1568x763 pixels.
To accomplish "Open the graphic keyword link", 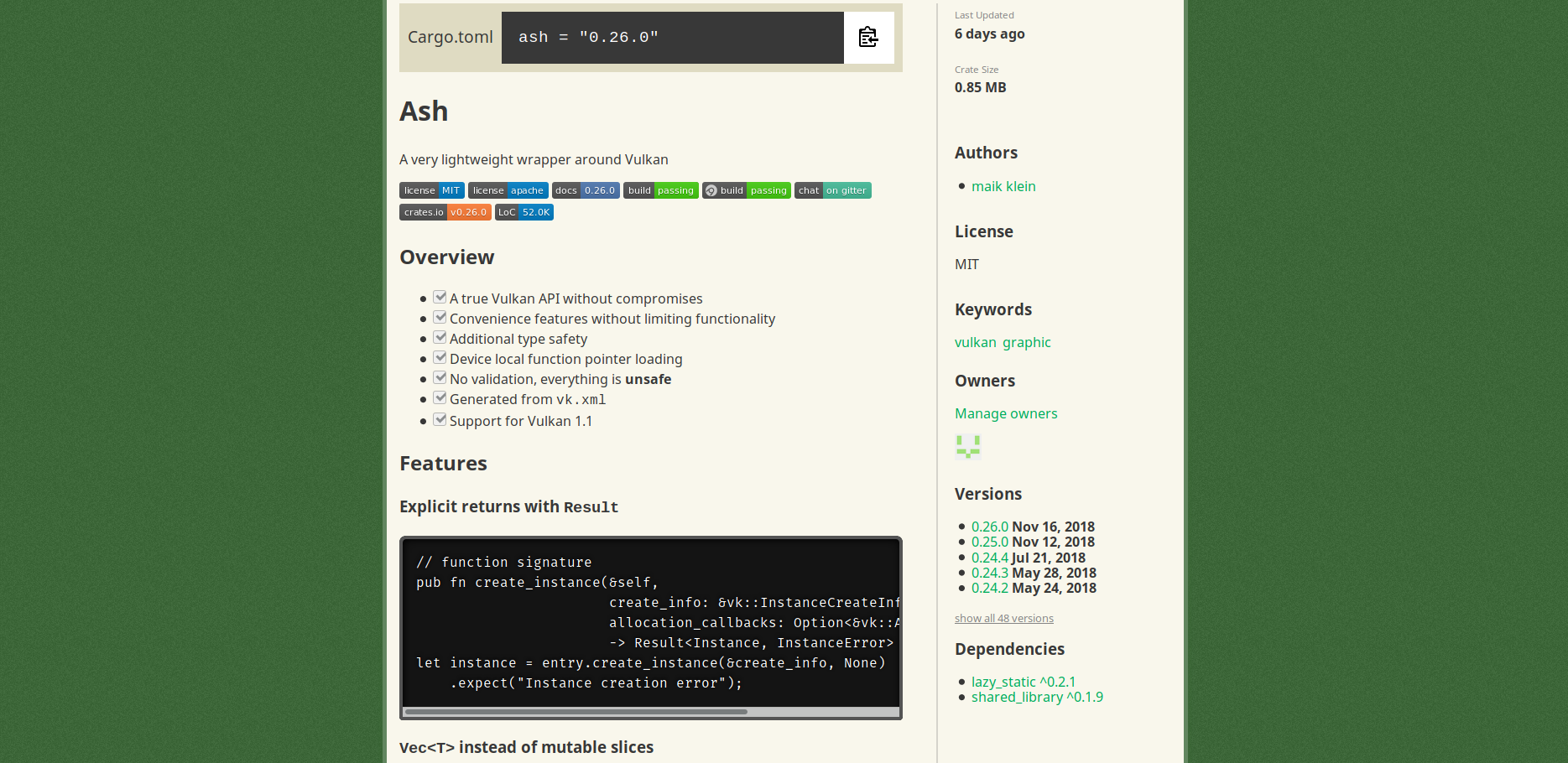I will point(1027,342).
